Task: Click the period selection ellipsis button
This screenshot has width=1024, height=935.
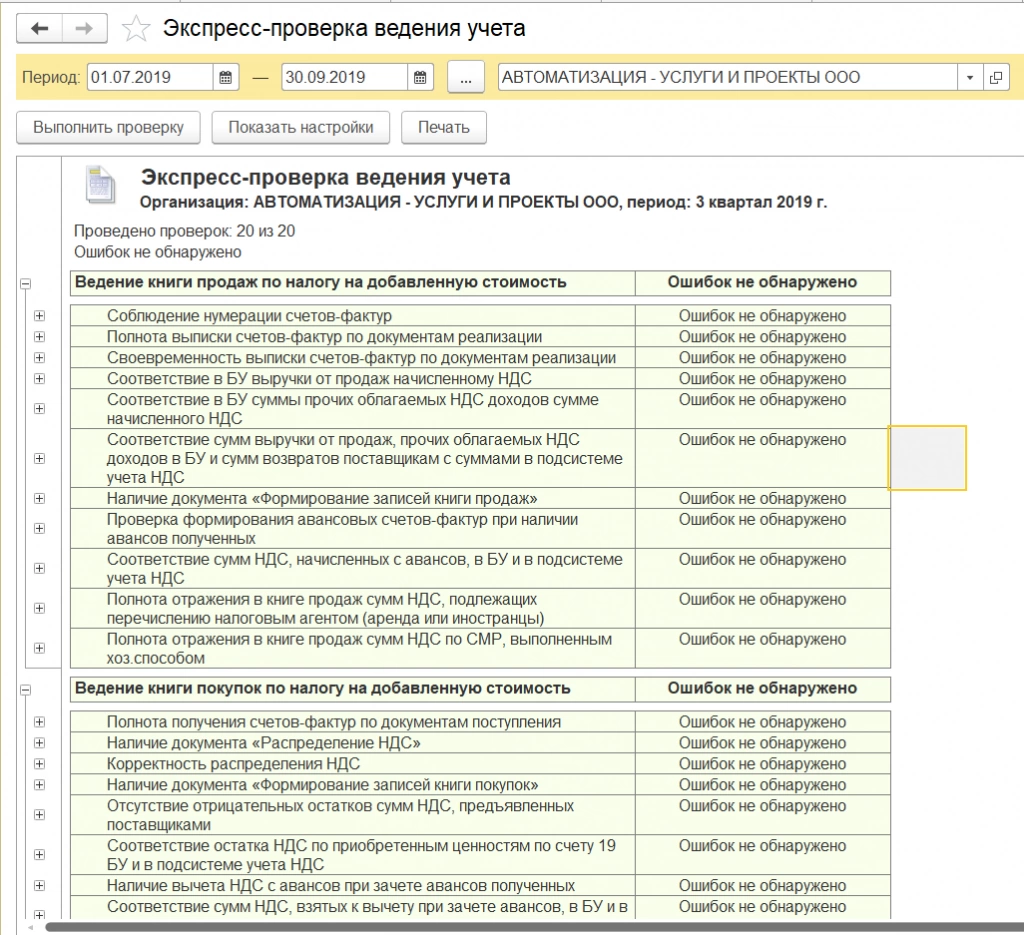Action: [465, 78]
